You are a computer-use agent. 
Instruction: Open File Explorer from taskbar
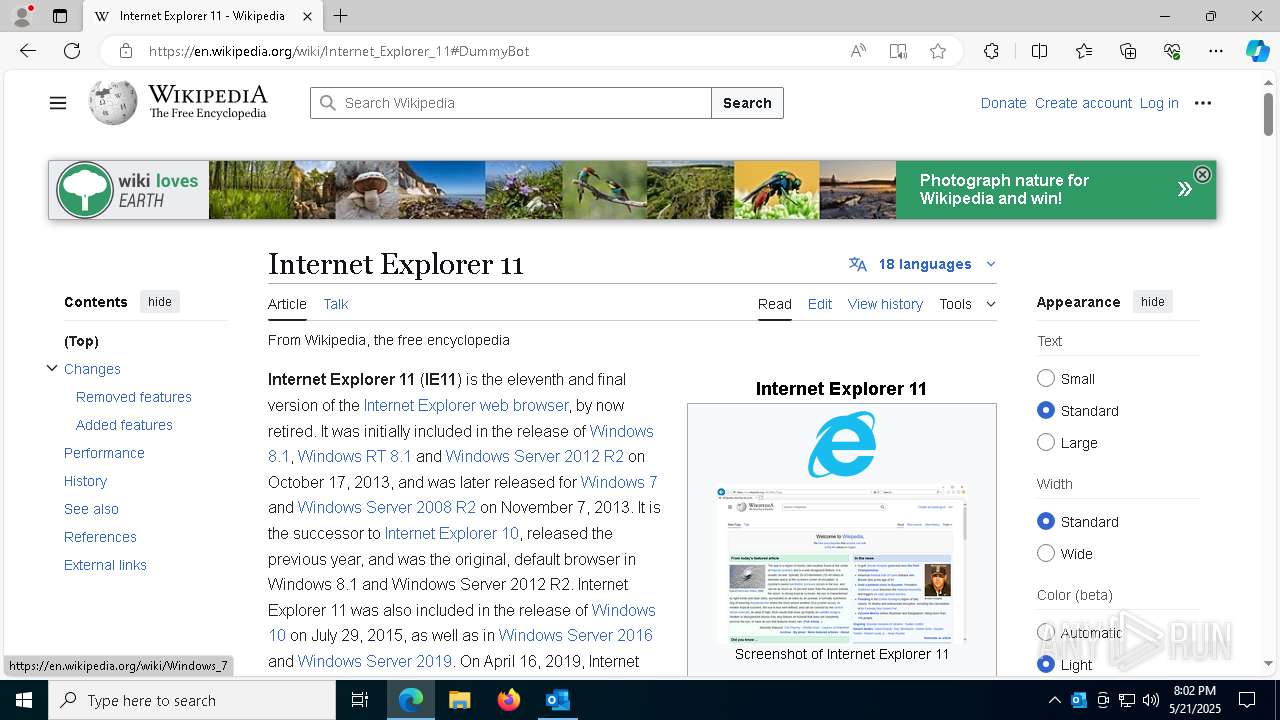(459, 700)
